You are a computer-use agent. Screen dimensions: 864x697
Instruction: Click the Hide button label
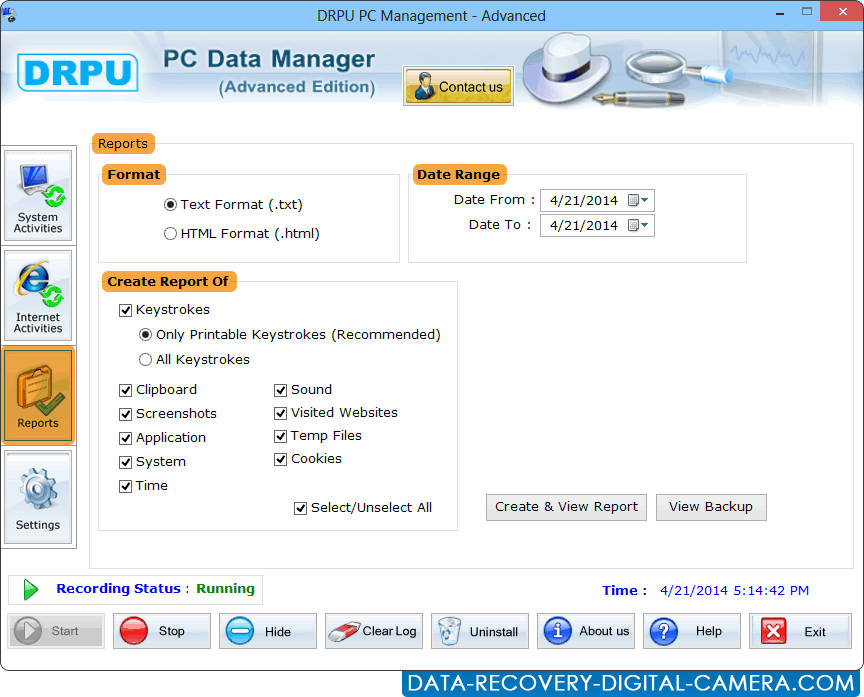click(x=278, y=632)
